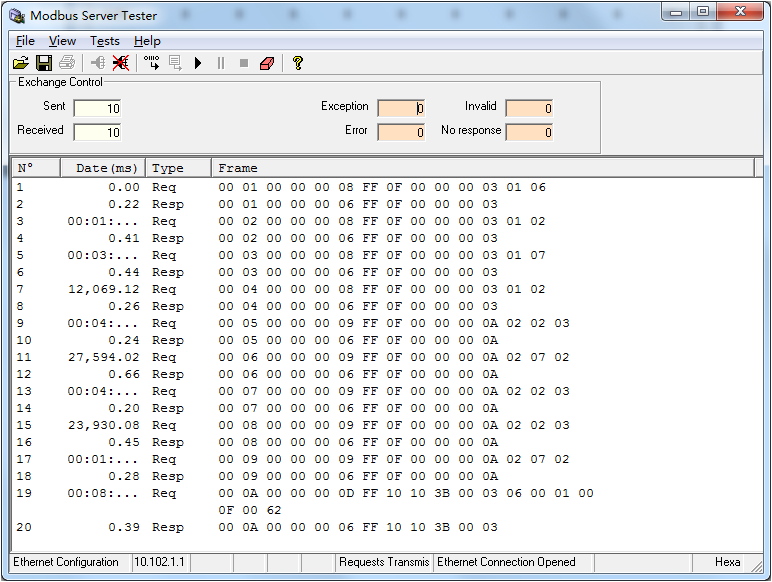Viewport: 772px width, 582px height.
Task: Click the Connect plug icon
Action: tap(98, 63)
